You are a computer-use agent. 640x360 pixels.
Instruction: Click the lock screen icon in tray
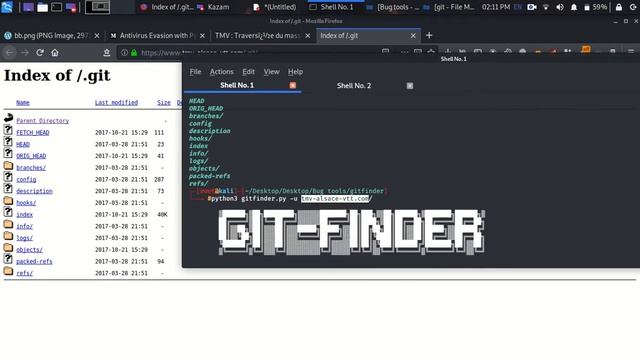tap(619, 7)
